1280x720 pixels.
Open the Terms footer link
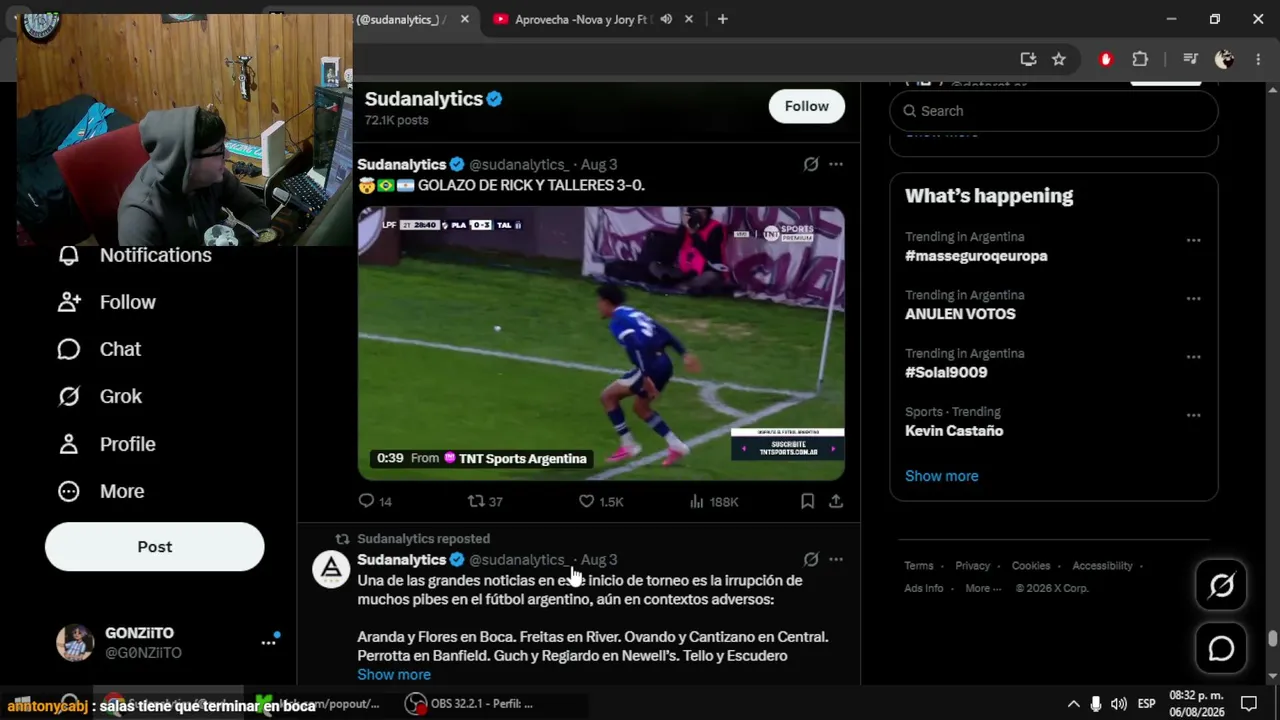point(919,566)
